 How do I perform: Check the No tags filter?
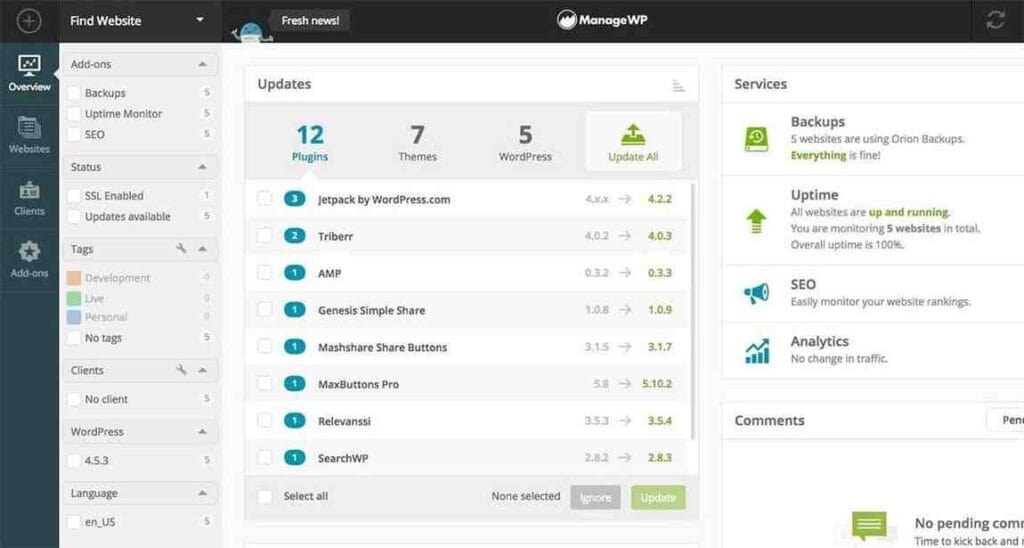(74, 338)
